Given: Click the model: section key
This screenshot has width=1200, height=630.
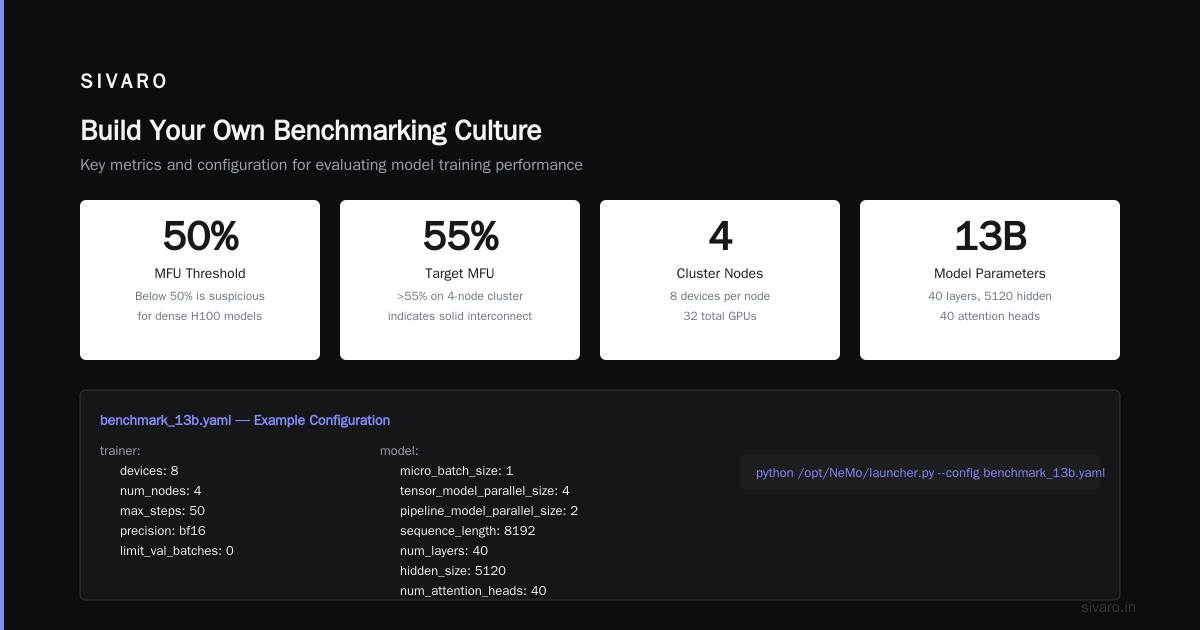Looking at the screenshot, I should (399, 451).
